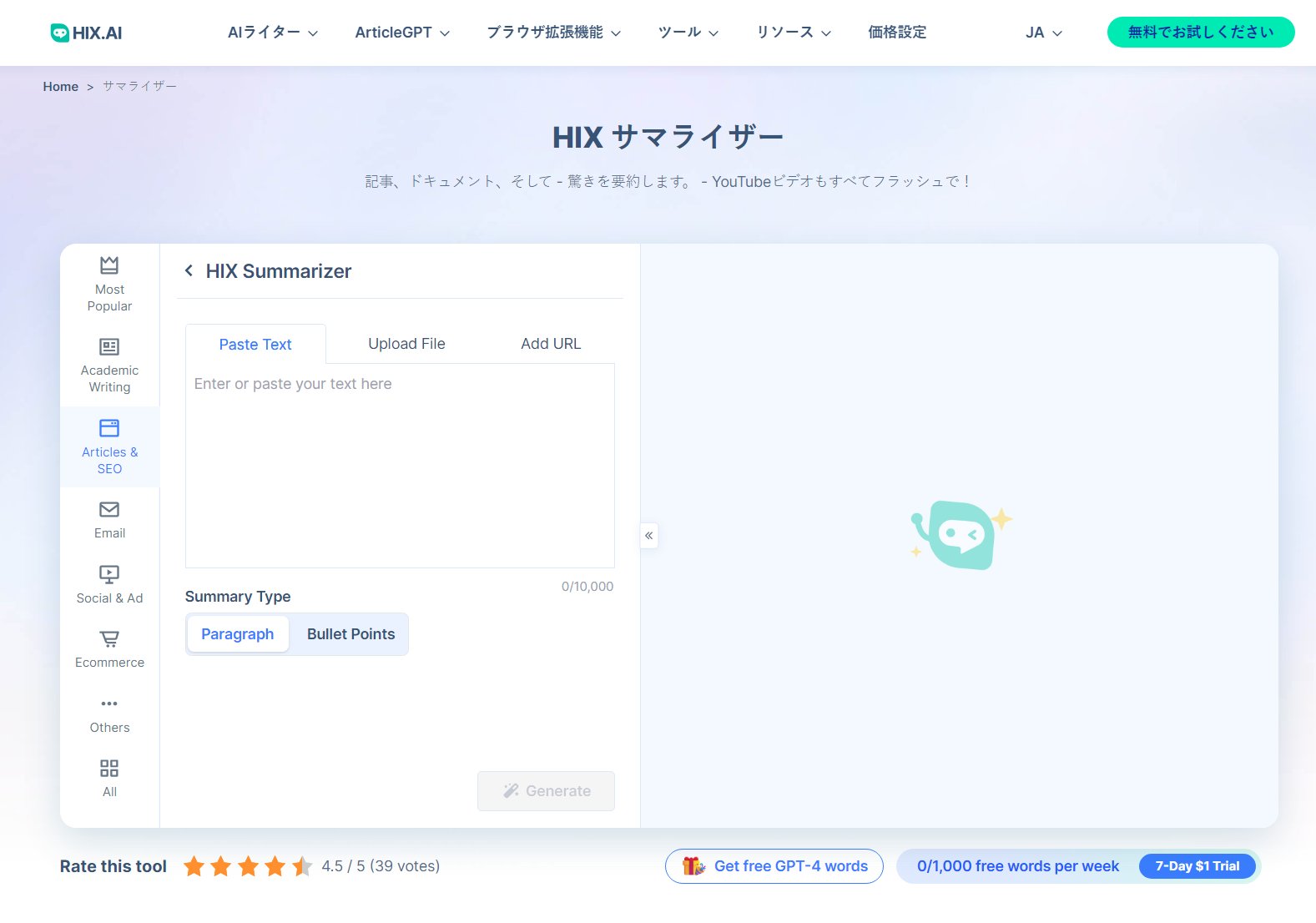
Task: Rate the tool with the third star
Action: (x=249, y=866)
